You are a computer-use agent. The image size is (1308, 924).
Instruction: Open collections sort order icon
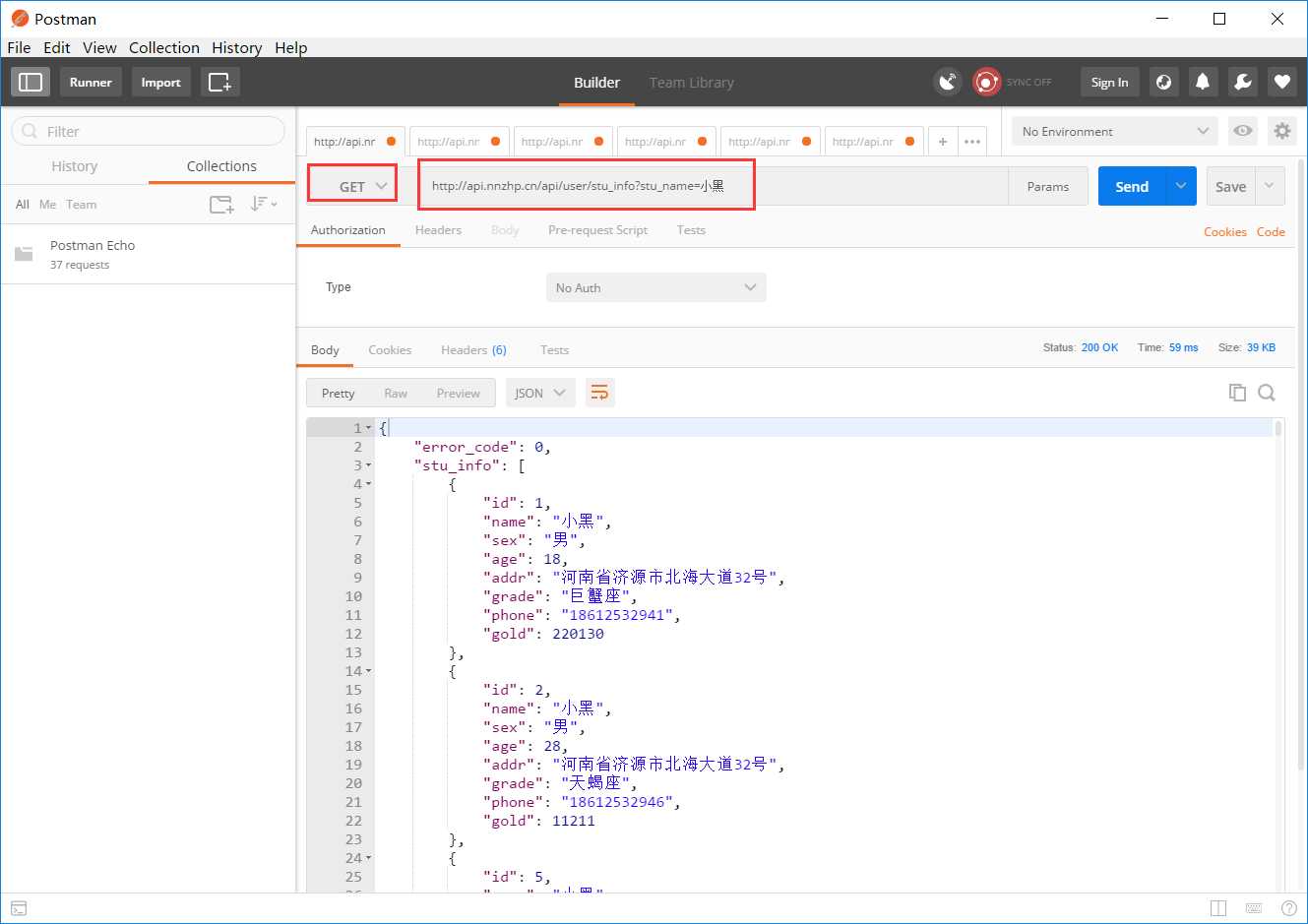263,204
